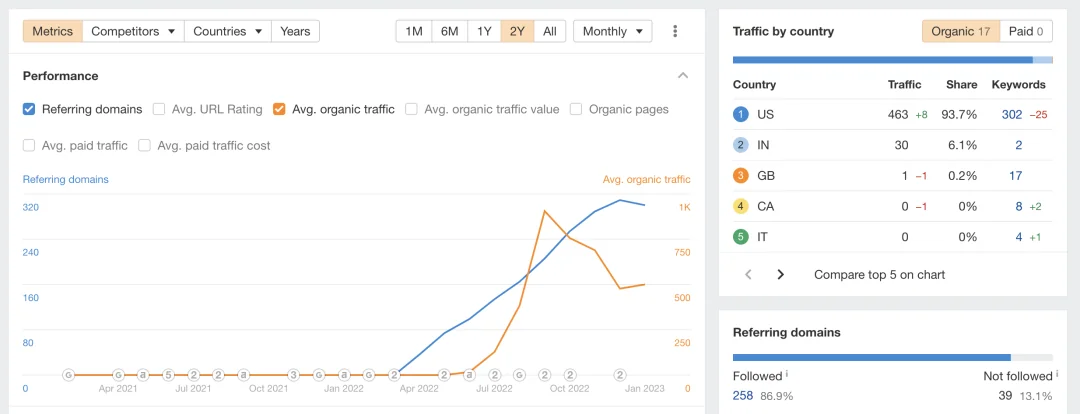Open the CA 8 keywords link
Image resolution: width=1080 pixels, height=414 pixels.
[x=1019, y=206]
